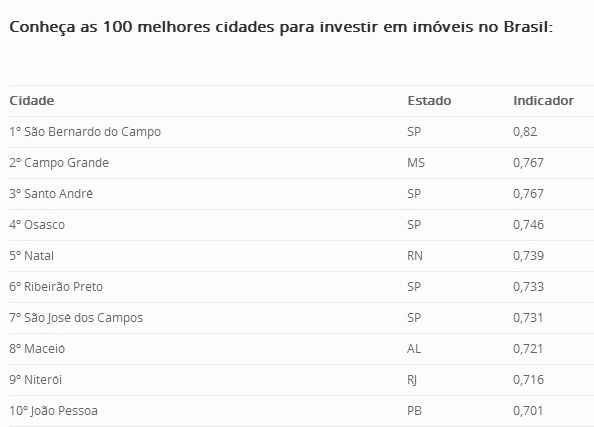Select the São Bernardo do Campo row

click(302, 132)
